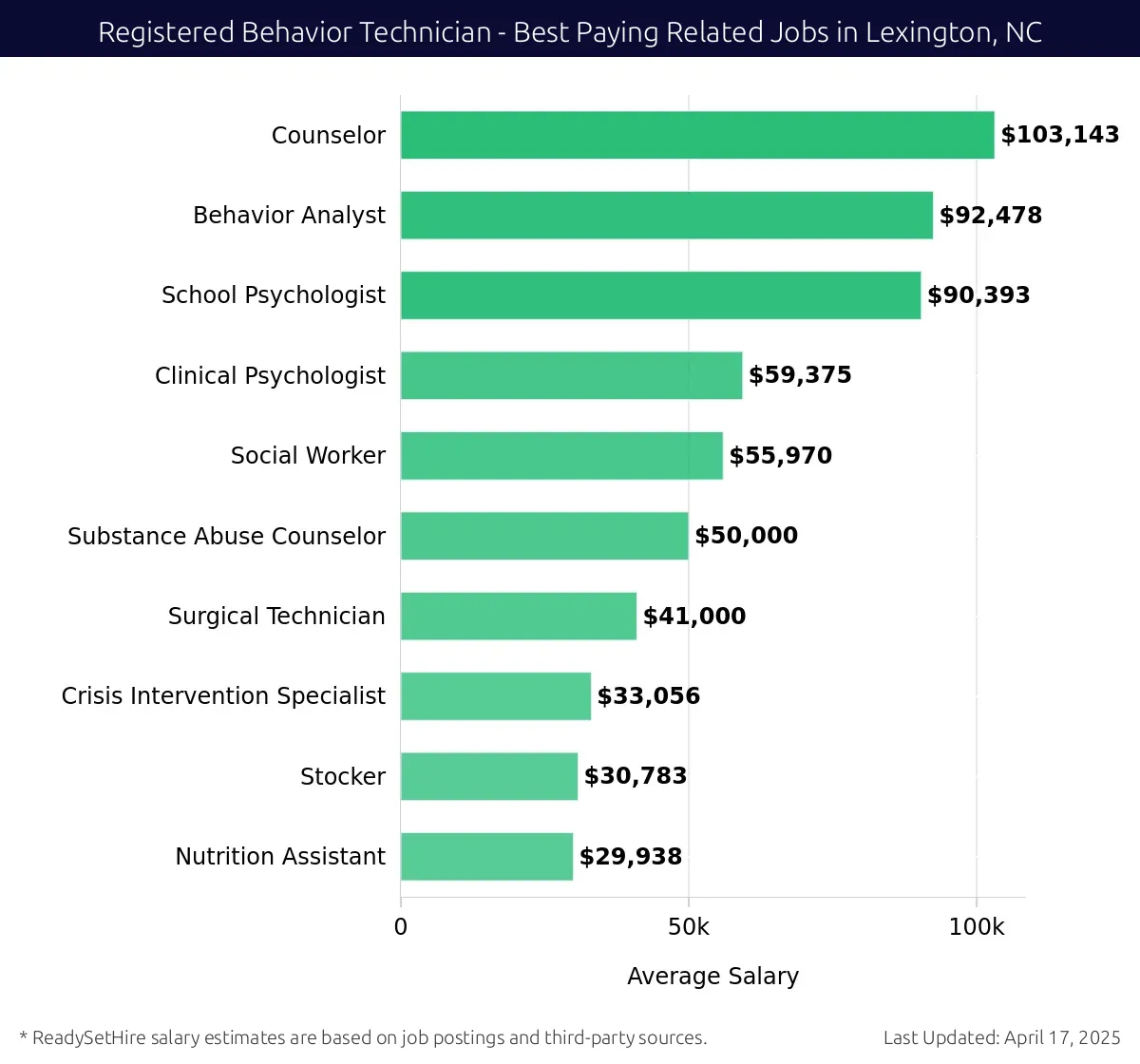Click the School Psychologist bar
1140x1064 pixels.
point(655,294)
